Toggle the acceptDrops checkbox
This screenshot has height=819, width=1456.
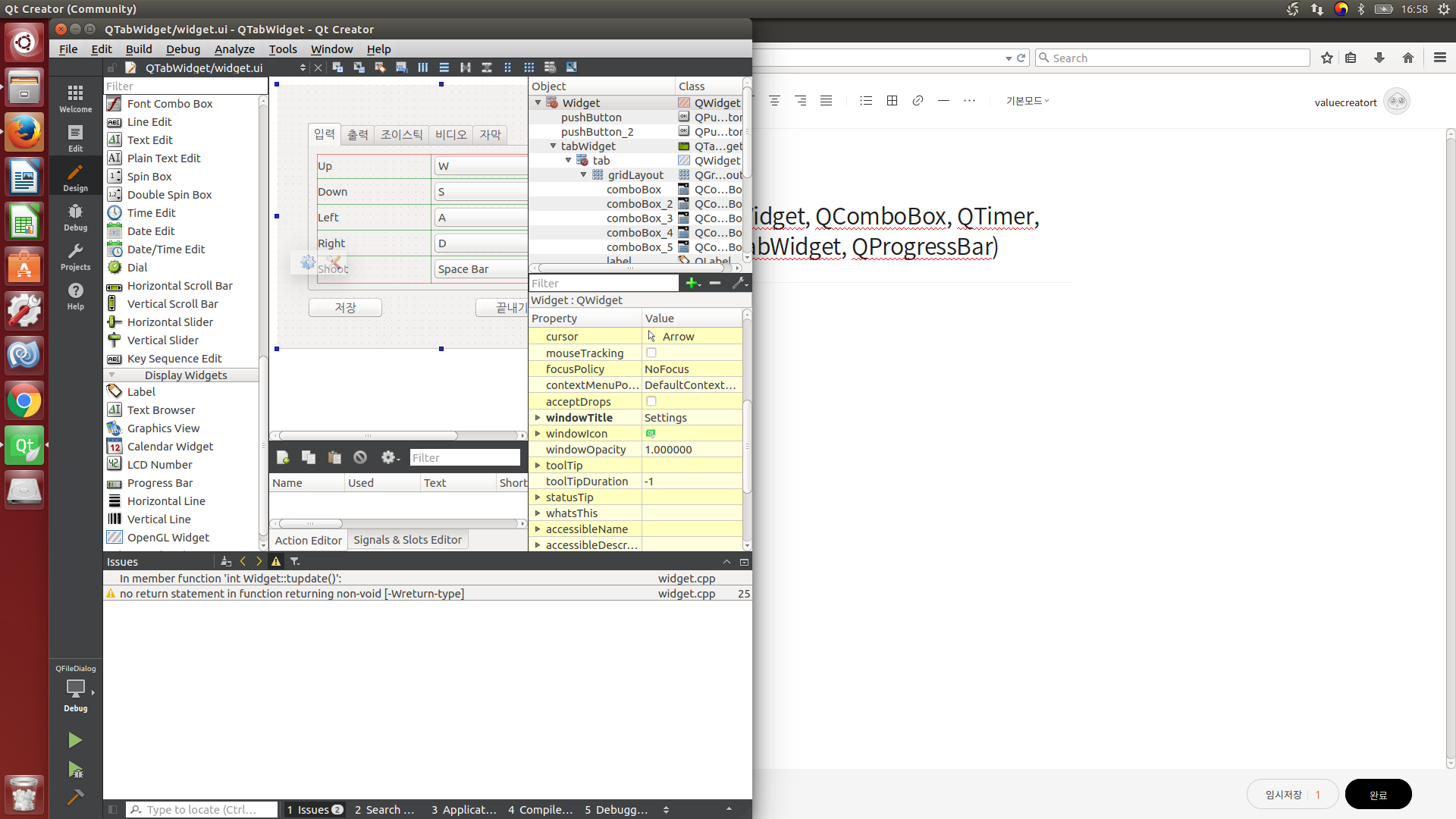point(651,401)
